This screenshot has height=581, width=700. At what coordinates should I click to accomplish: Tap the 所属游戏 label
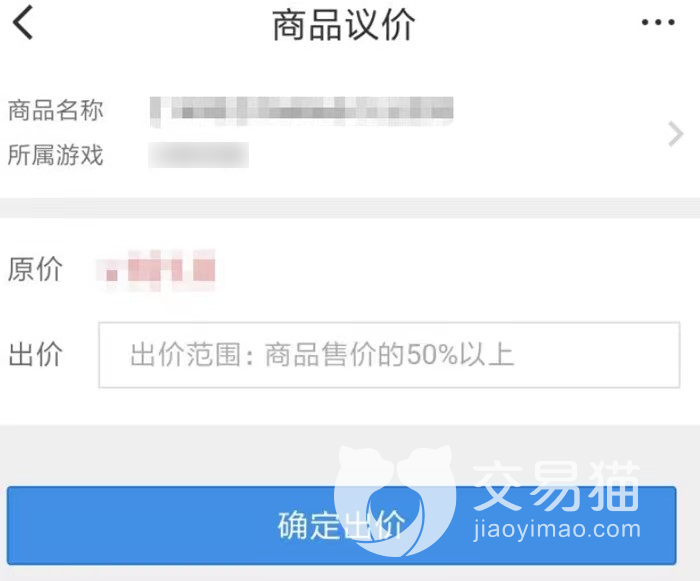click(56, 155)
